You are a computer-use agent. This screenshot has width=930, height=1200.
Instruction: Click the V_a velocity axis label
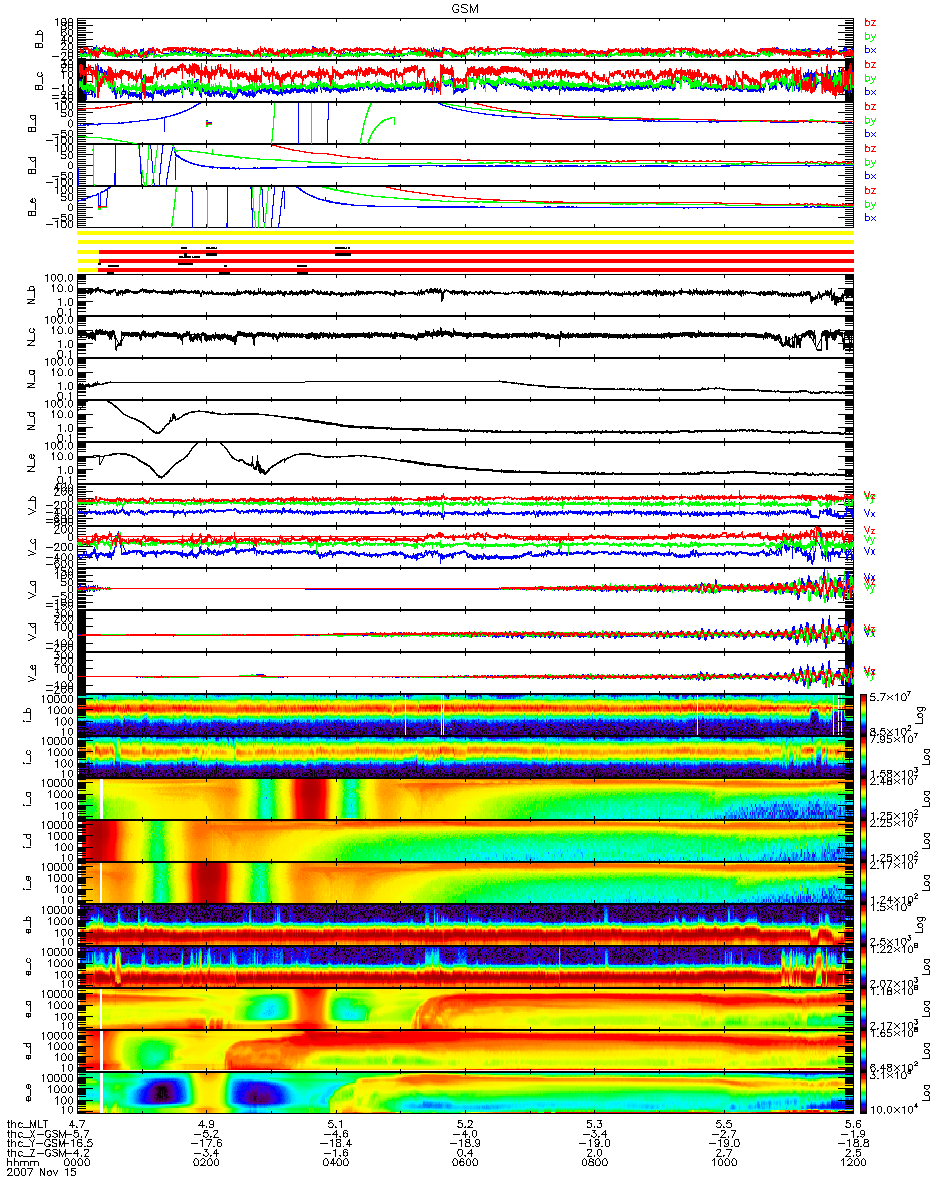[x=31, y=589]
